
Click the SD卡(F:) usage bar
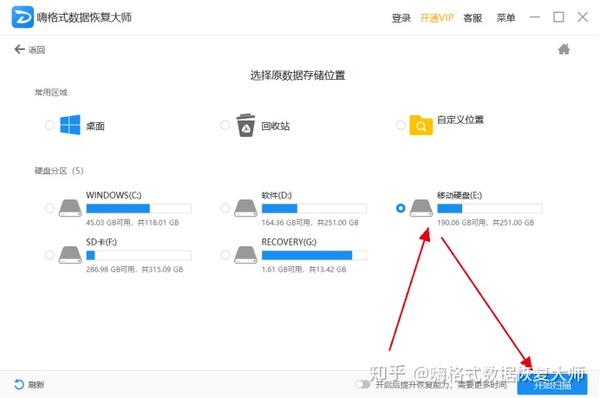tap(139, 255)
